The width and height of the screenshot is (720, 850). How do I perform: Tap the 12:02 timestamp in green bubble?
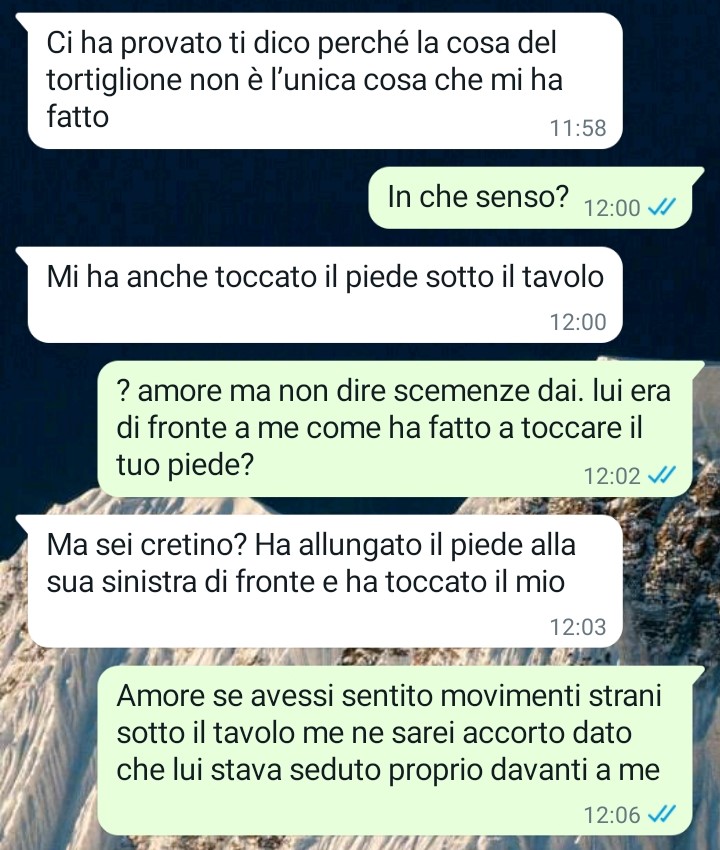point(612,476)
